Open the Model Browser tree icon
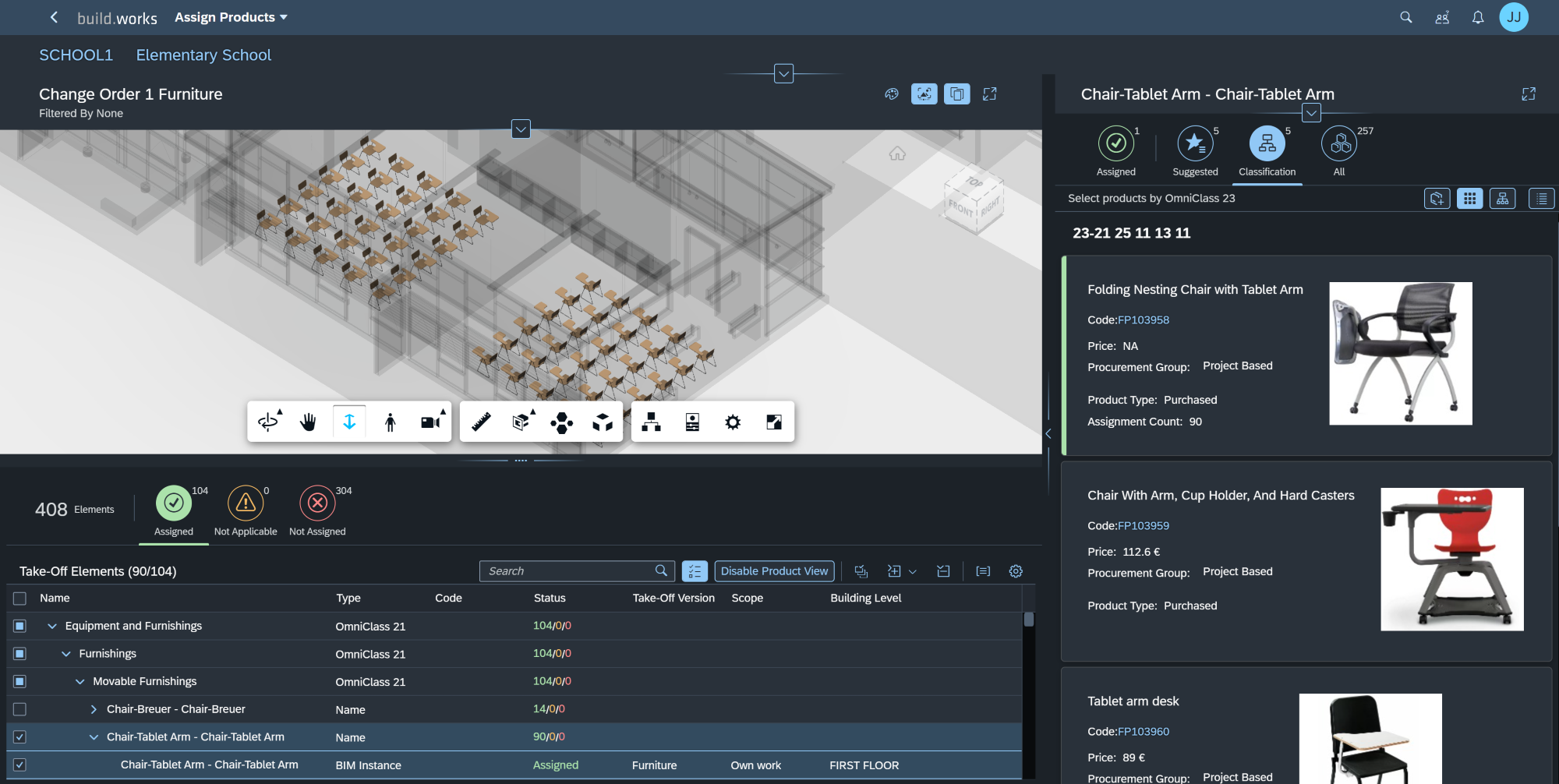Image resolution: width=1559 pixels, height=784 pixels. tap(651, 422)
